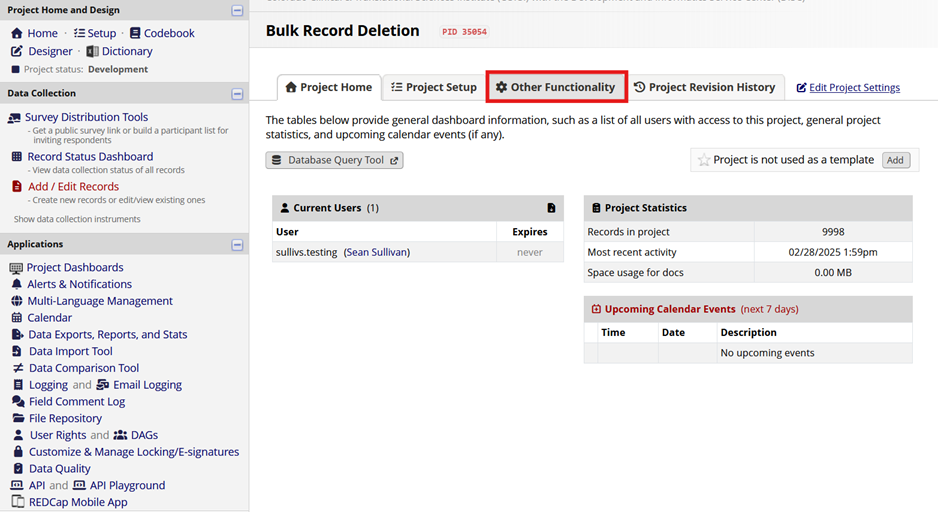Open the Add / Edit Records link
938x512 pixels.
[x=73, y=186]
